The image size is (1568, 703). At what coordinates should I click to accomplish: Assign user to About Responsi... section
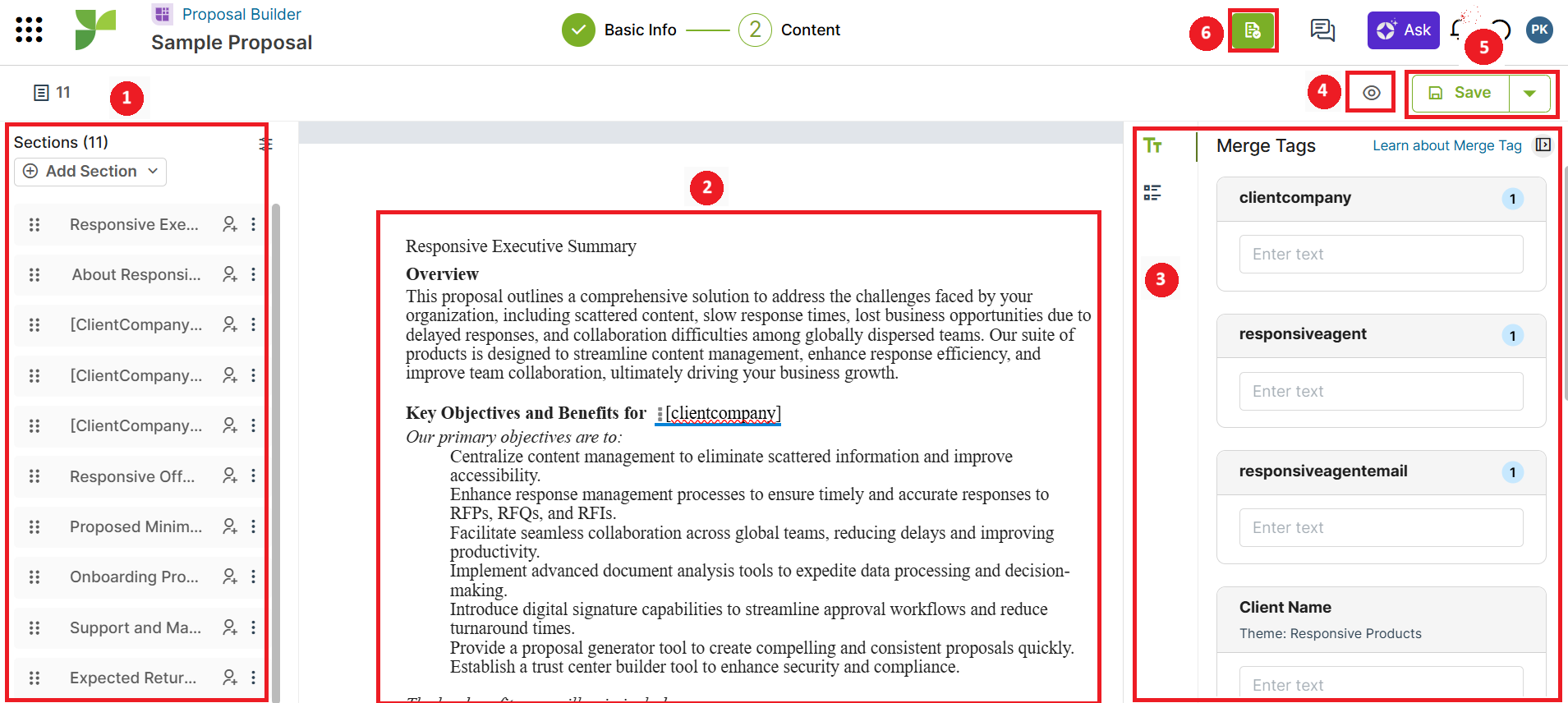click(230, 274)
